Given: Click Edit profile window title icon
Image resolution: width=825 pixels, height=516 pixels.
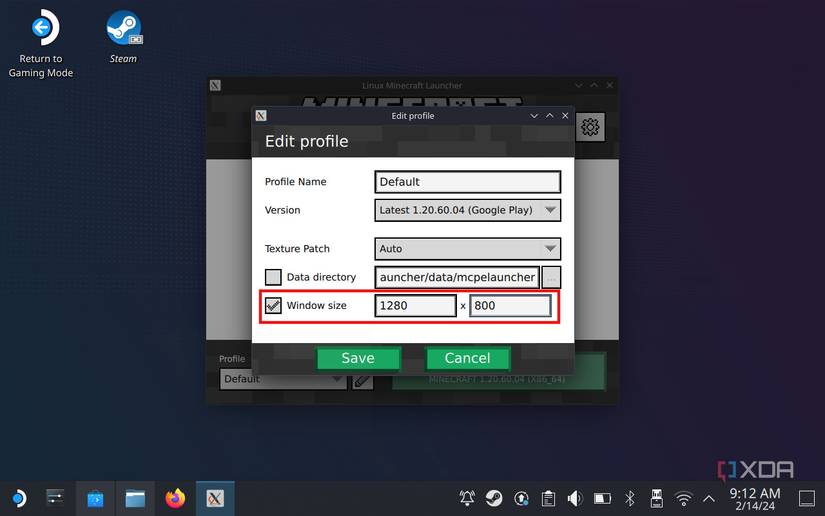Looking at the screenshot, I should (261, 116).
